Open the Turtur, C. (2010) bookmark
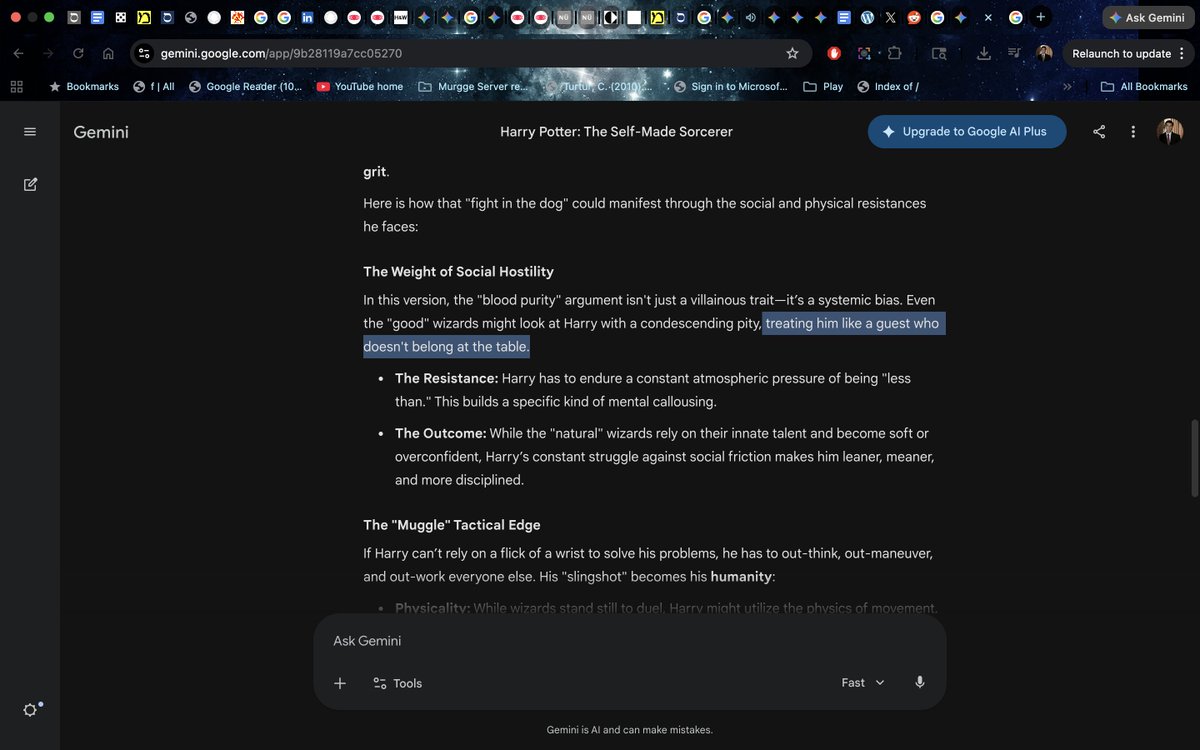Viewport: 1200px width, 750px height. [x=598, y=87]
